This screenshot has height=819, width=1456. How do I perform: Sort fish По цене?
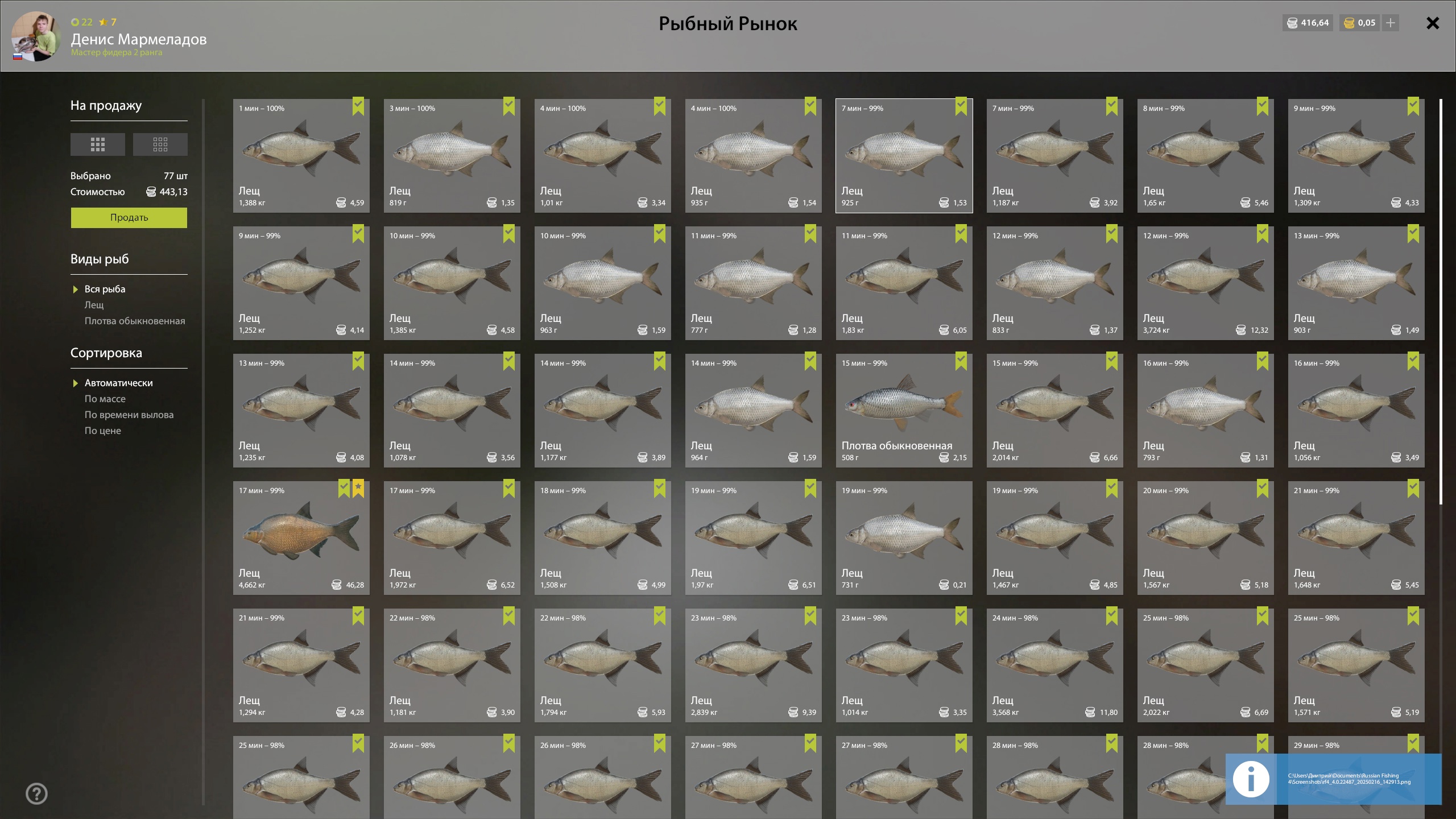pyautogui.click(x=103, y=431)
